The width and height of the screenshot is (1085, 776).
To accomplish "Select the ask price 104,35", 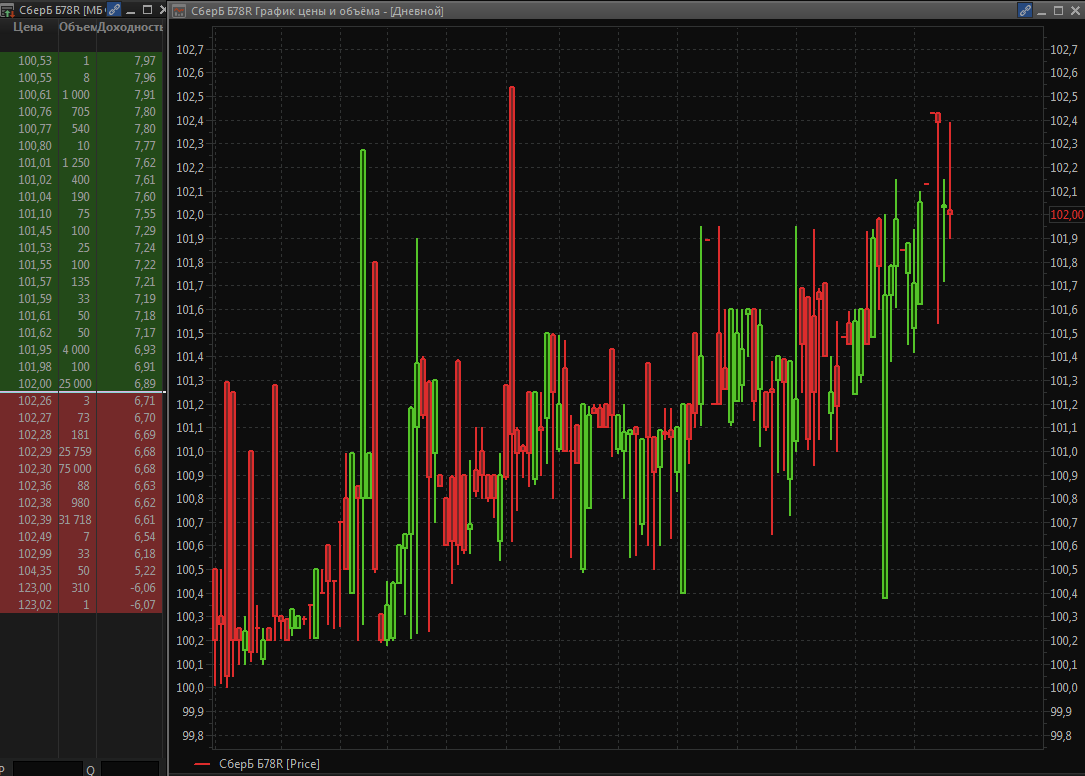I will (35, 570).
